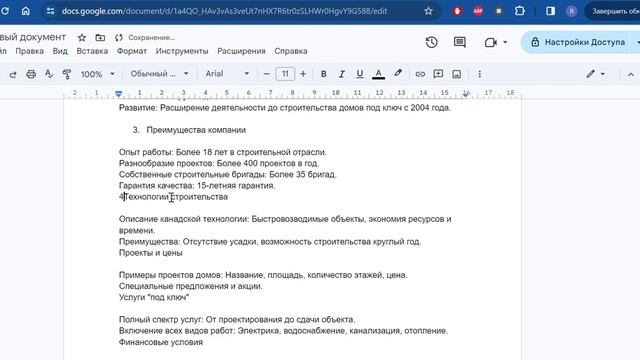This screenshot has width=640, height=360.
Task: Decrease the font size
Action: (267, 74)
